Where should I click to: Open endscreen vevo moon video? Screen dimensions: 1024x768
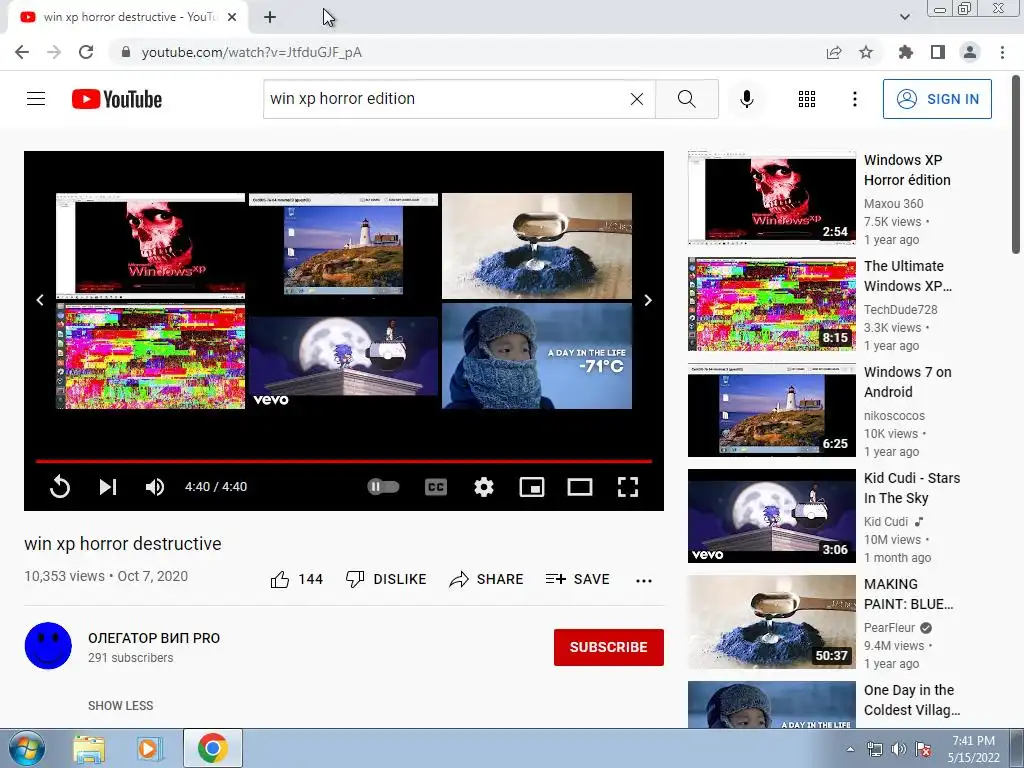click(x=344, y=356)
